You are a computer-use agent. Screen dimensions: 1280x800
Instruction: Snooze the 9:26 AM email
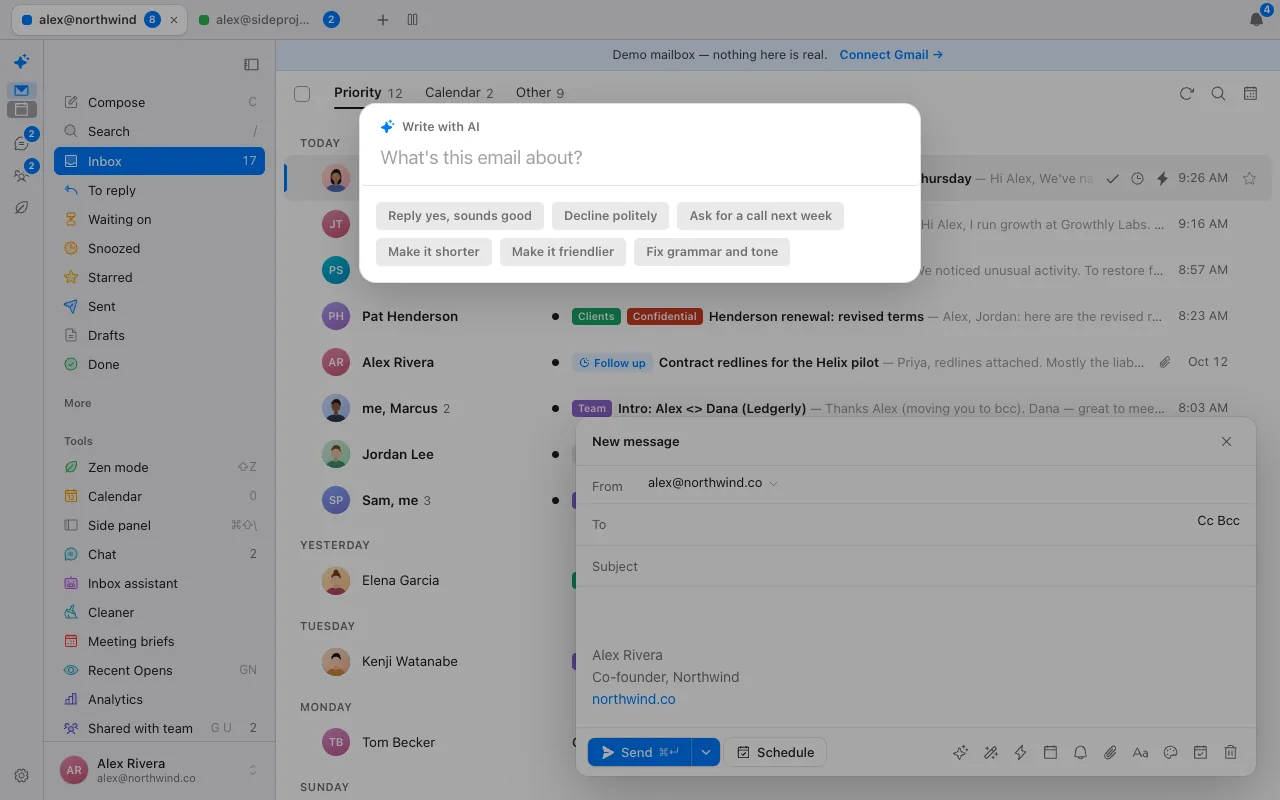pyautogui.click(x=1137, y=179)
